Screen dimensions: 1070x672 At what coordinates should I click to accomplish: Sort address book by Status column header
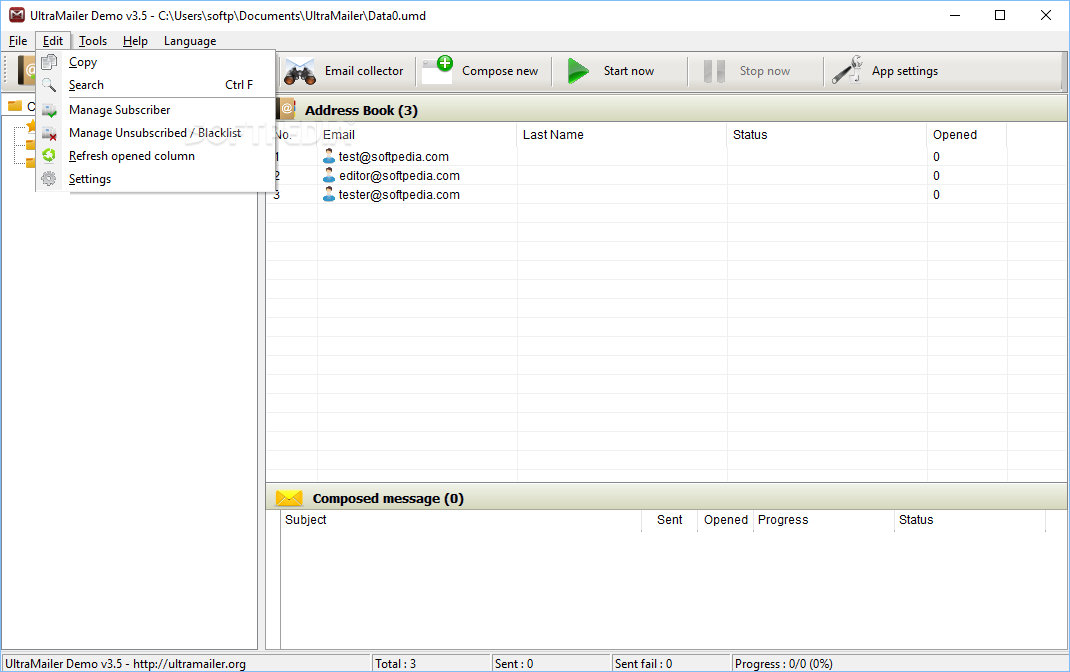coord(827,134)
